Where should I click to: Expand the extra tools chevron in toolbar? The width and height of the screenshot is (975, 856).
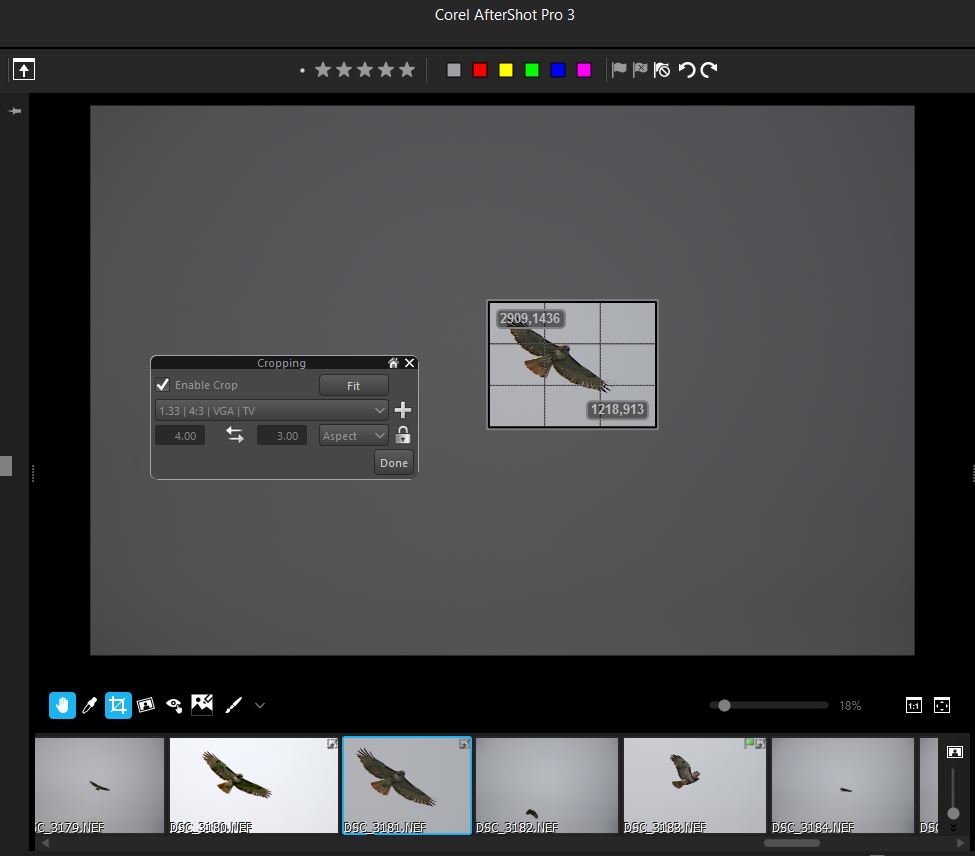260,705
